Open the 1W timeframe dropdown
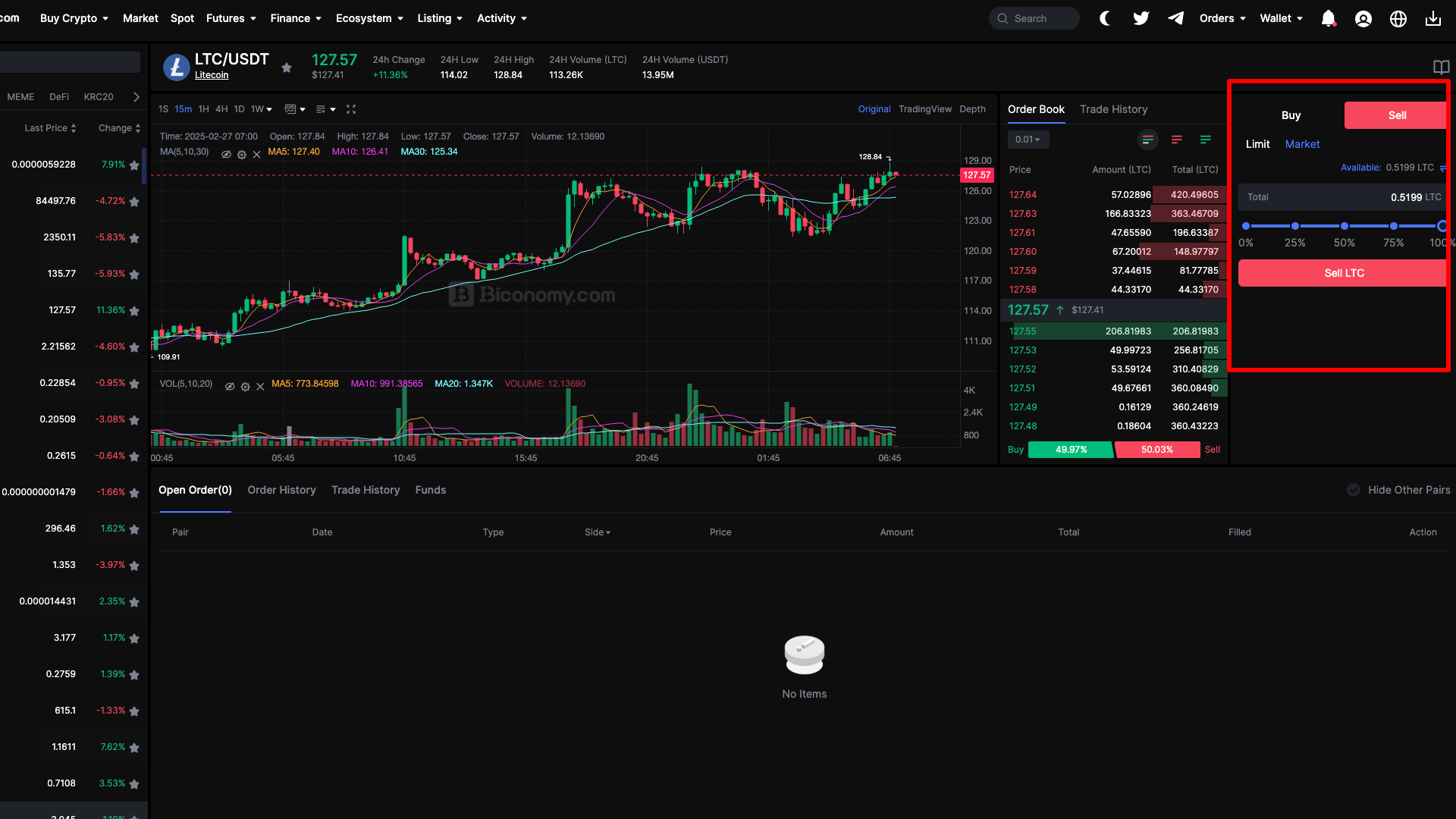Viewport: 1456px width, 819px height. coord(262,109)
